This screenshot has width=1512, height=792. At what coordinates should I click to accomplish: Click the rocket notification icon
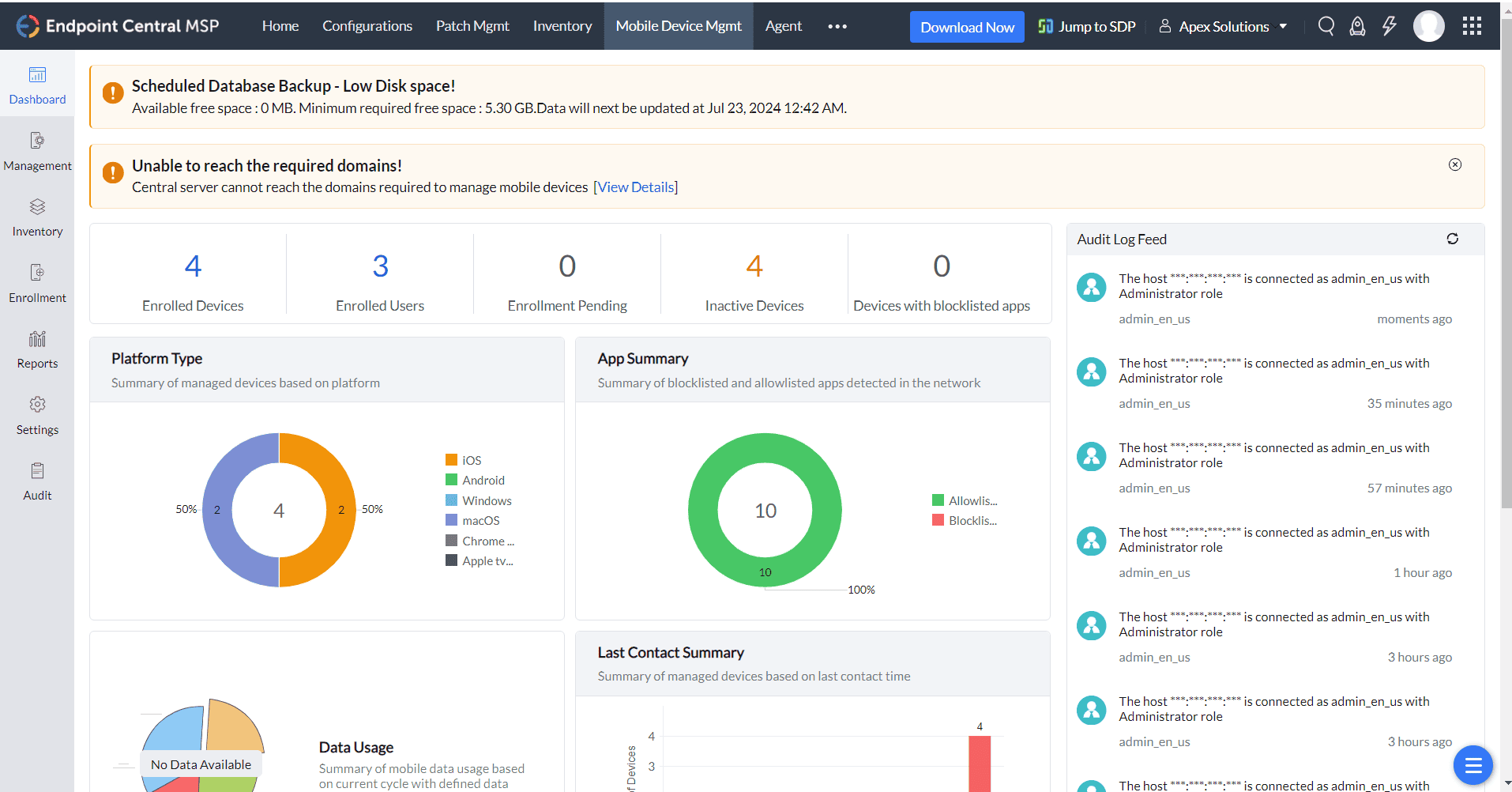tap(1357, 26)
